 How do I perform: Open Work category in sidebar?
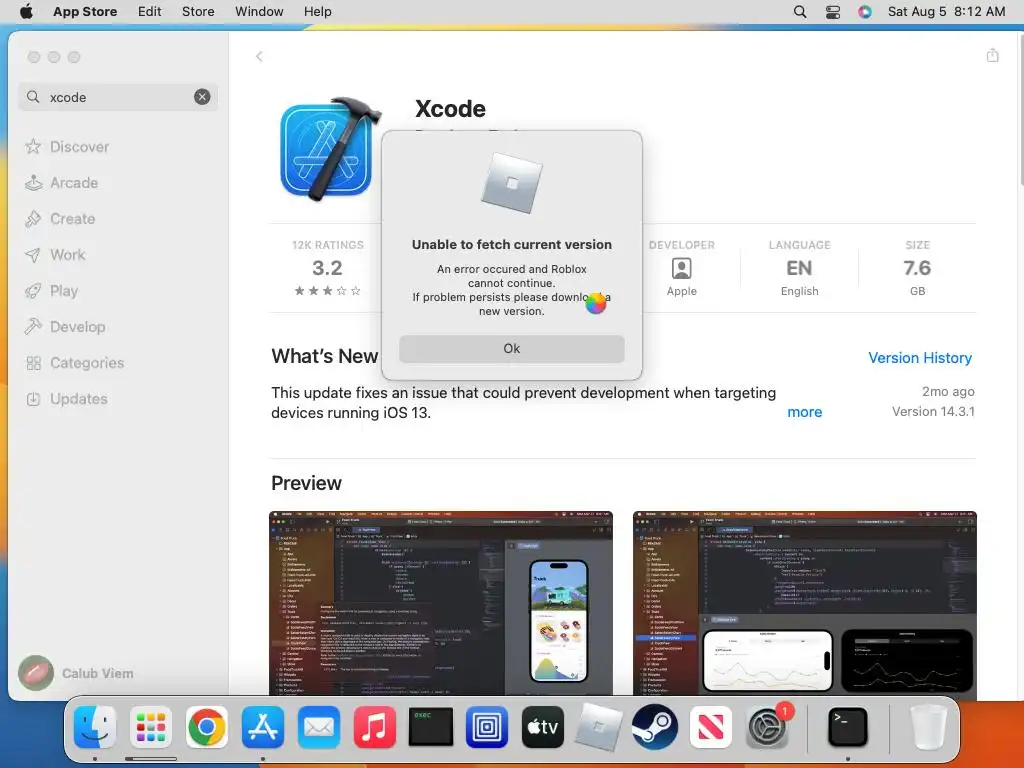click(56, 255)
